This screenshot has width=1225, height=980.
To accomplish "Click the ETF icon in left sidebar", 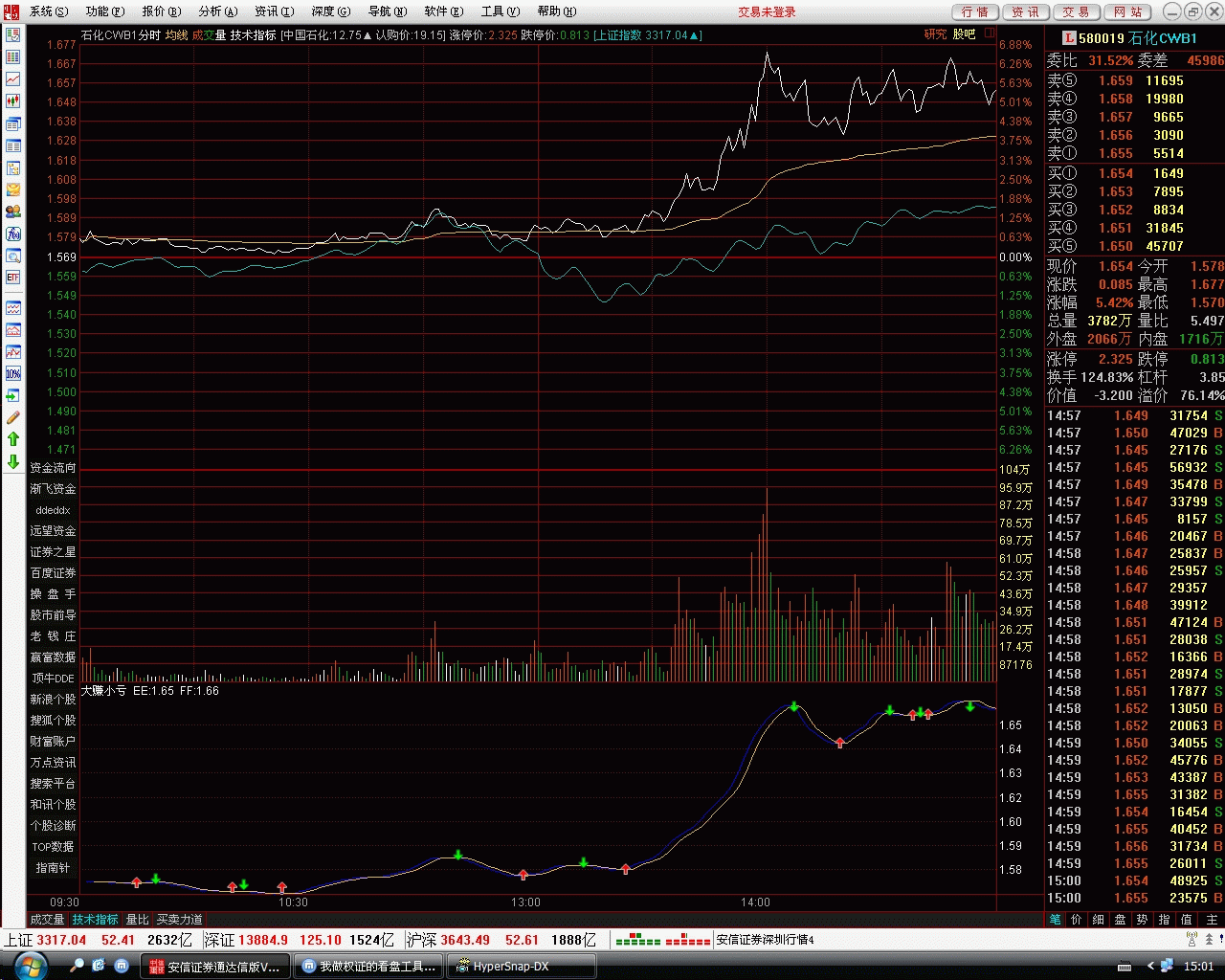I will tap(12, 278).
